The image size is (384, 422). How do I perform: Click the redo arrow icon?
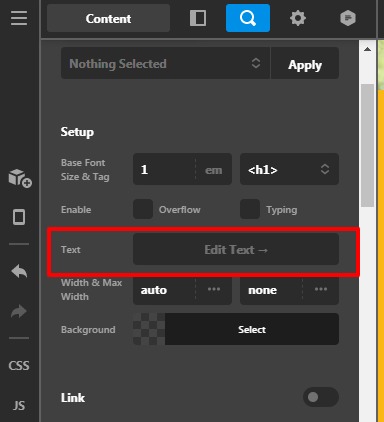pyautogui.click(x=19, y=311)
